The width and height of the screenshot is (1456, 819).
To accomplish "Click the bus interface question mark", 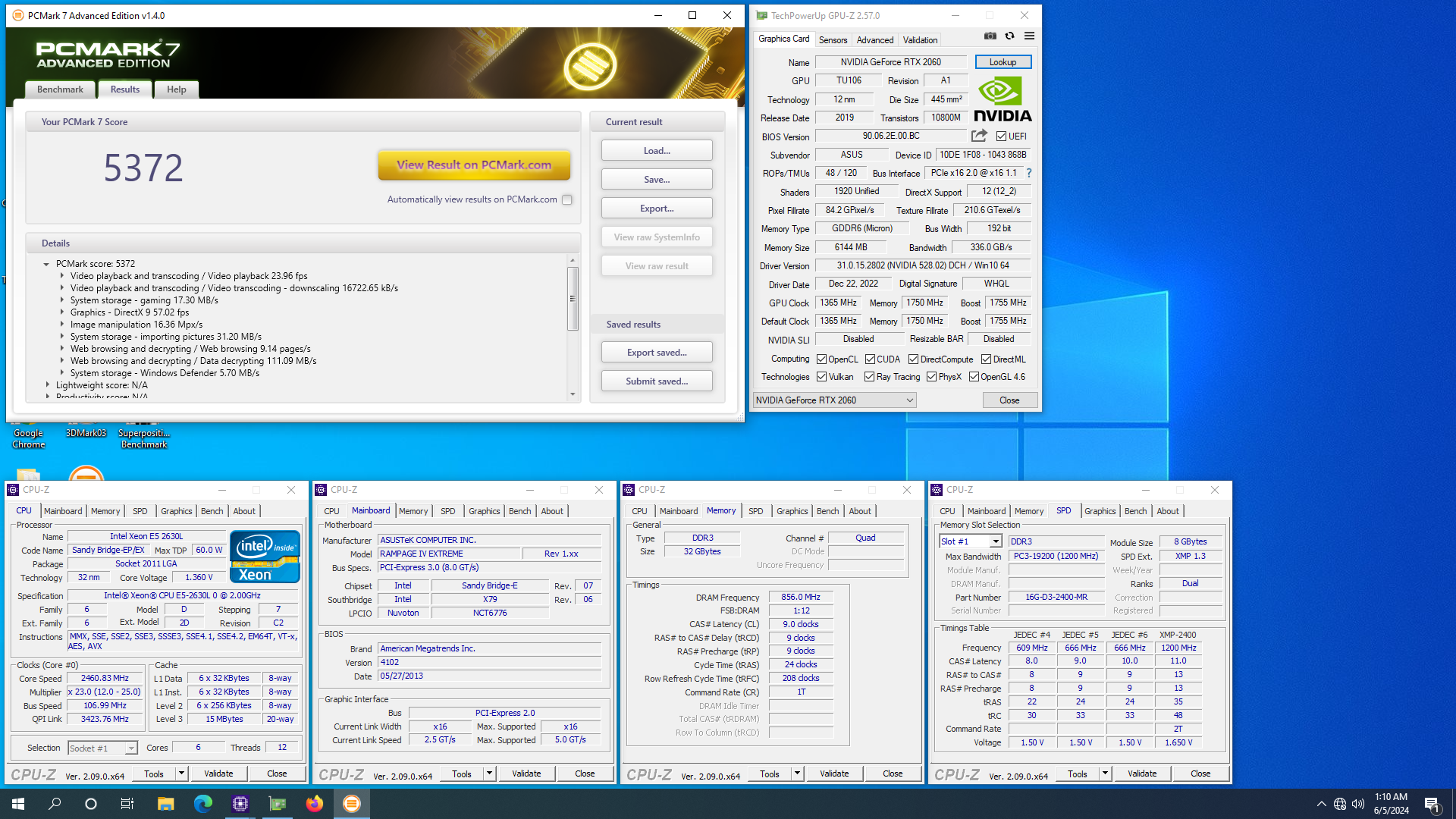I will 1029,173.
